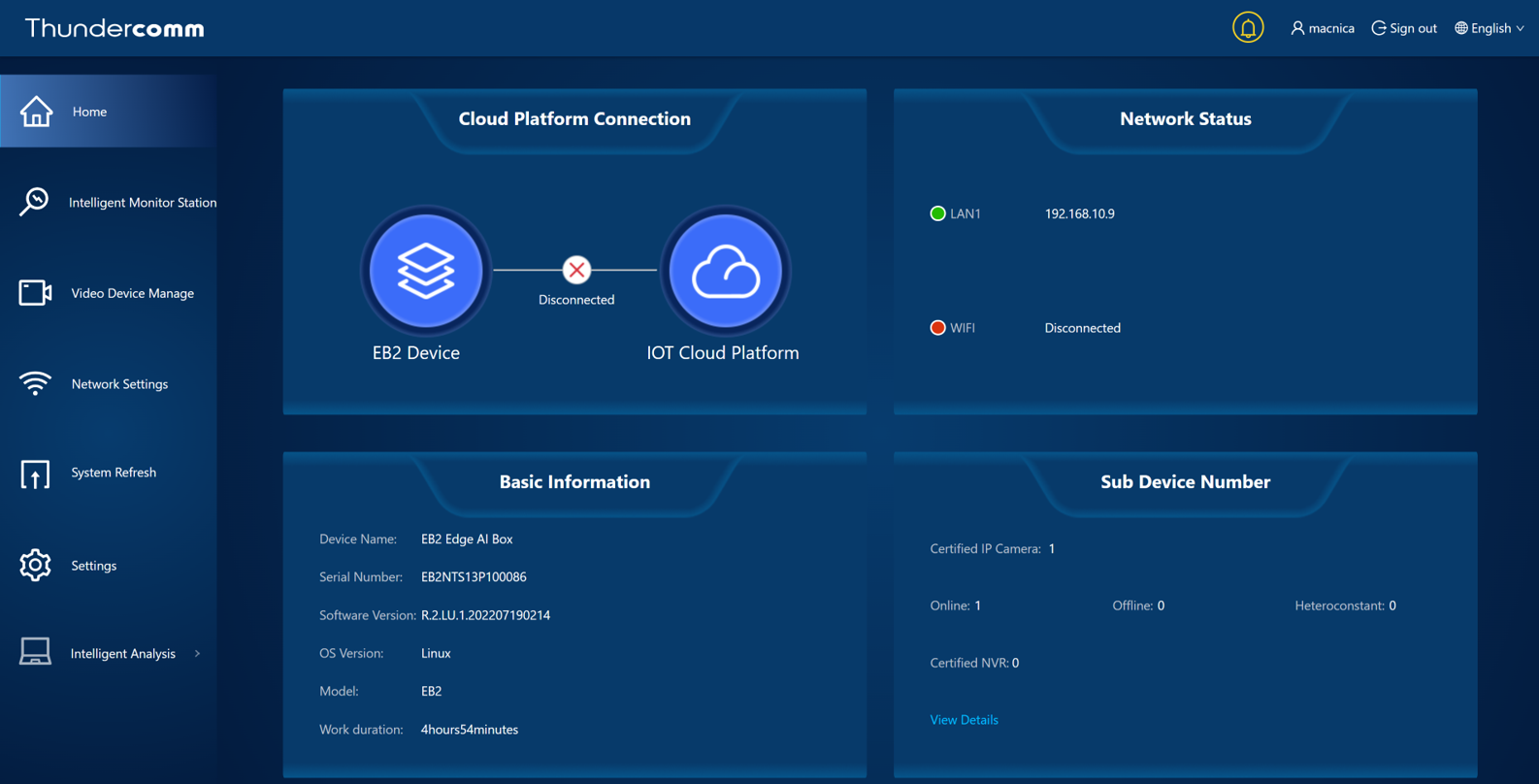The height and width of the screenshot is (784, 1539).
Task: Click the View Details link
Action: coord(964,720)
